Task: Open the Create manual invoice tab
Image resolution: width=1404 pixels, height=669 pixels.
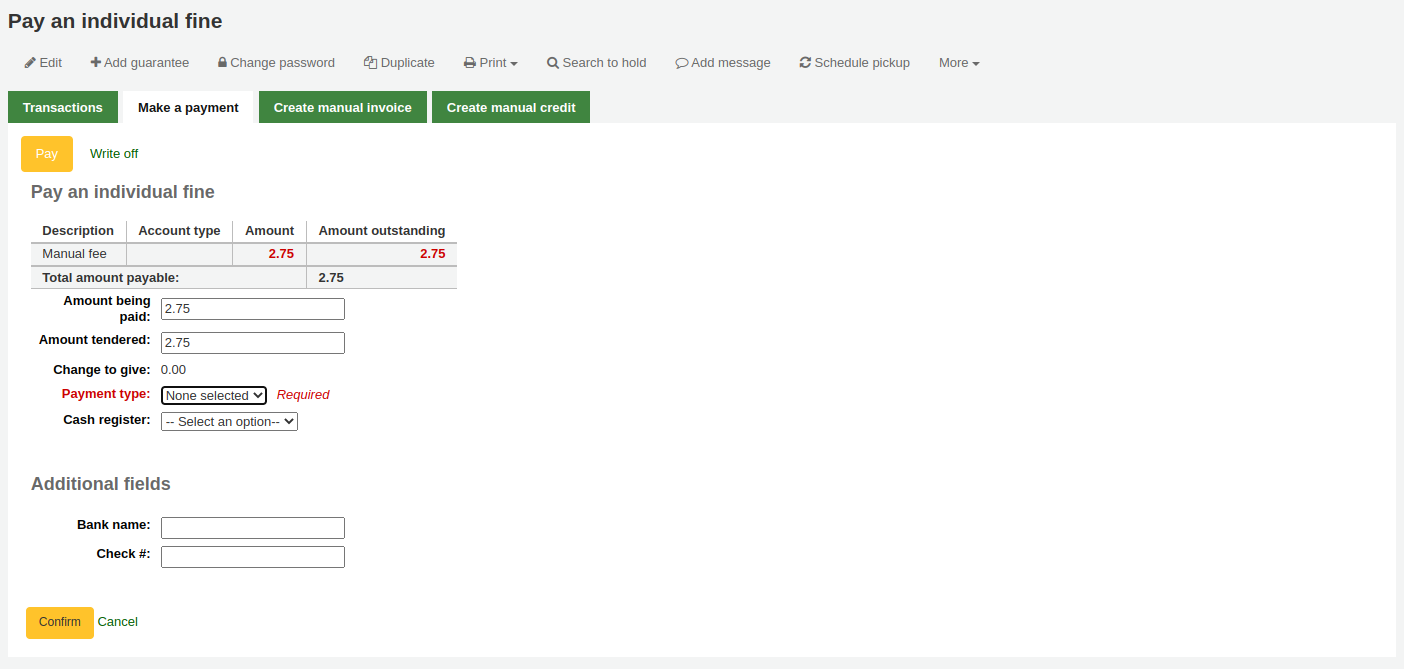Action: [x=342, y=107]
